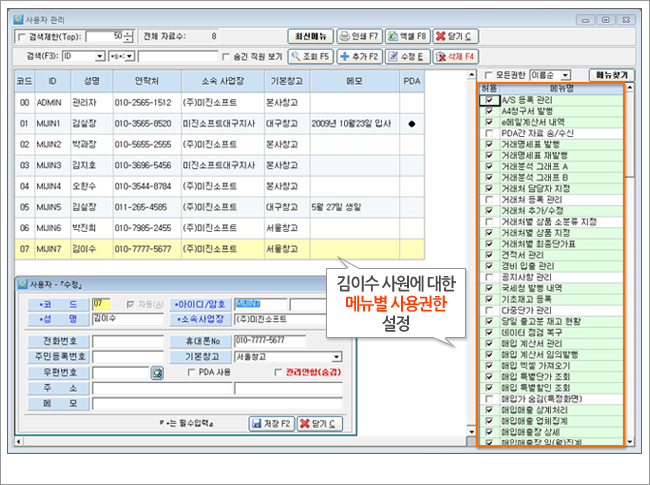This screenshot has height=485, width=650.
Task: Click the 최신메뉴 button
Action: (x=309, y=35)
